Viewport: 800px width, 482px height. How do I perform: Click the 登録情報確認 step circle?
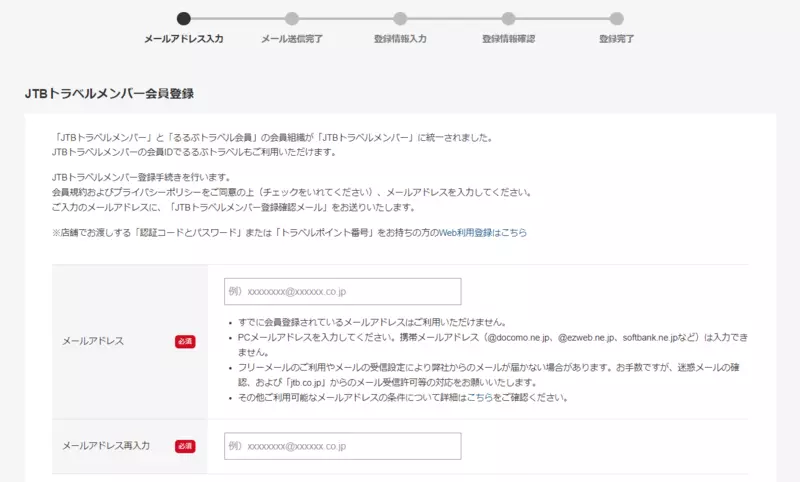[508, 19]
